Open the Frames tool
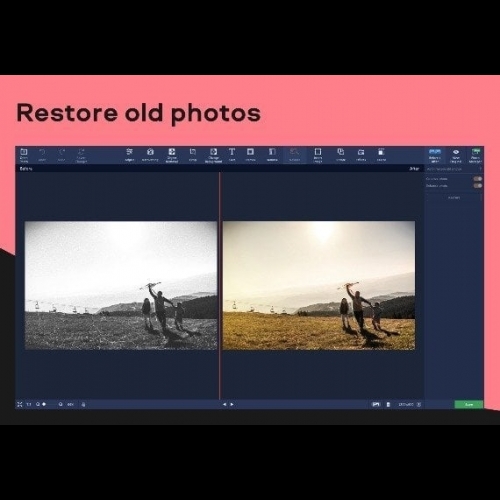Image resolution: width=500 pixels, height=500 pixels. [250, 155]
